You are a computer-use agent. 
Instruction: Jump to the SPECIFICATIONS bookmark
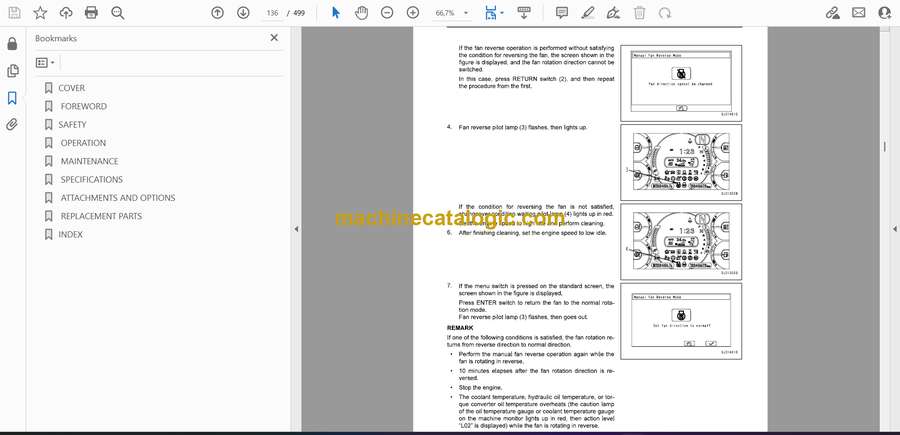pos(92,180)
